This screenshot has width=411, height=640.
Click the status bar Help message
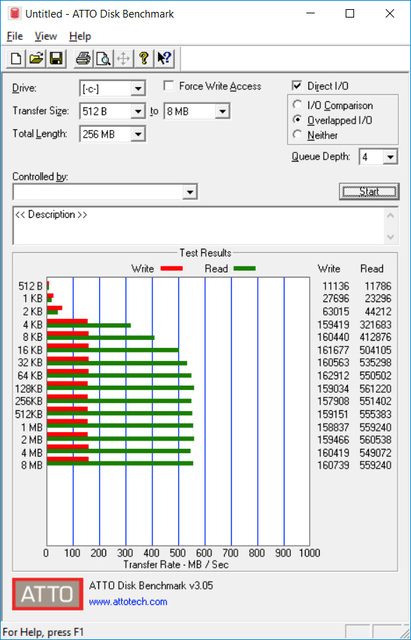[43, 632]
